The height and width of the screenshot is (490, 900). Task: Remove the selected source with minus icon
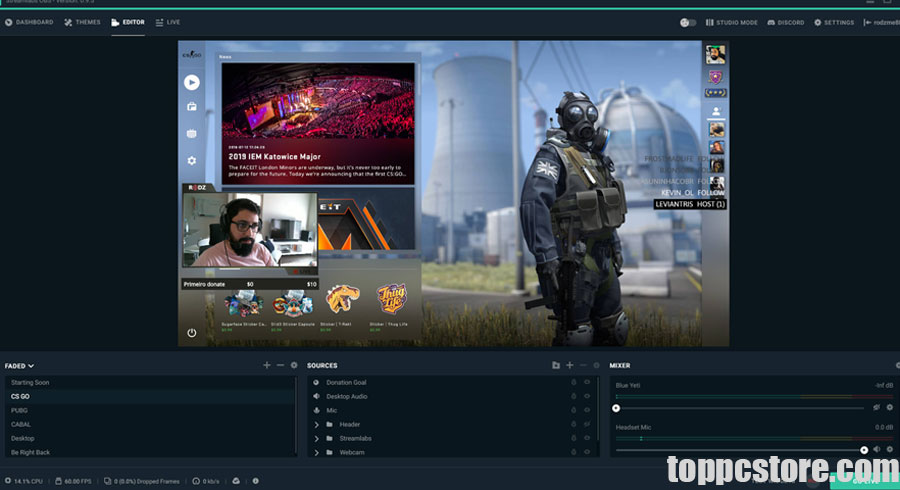[x=583, y=365]
